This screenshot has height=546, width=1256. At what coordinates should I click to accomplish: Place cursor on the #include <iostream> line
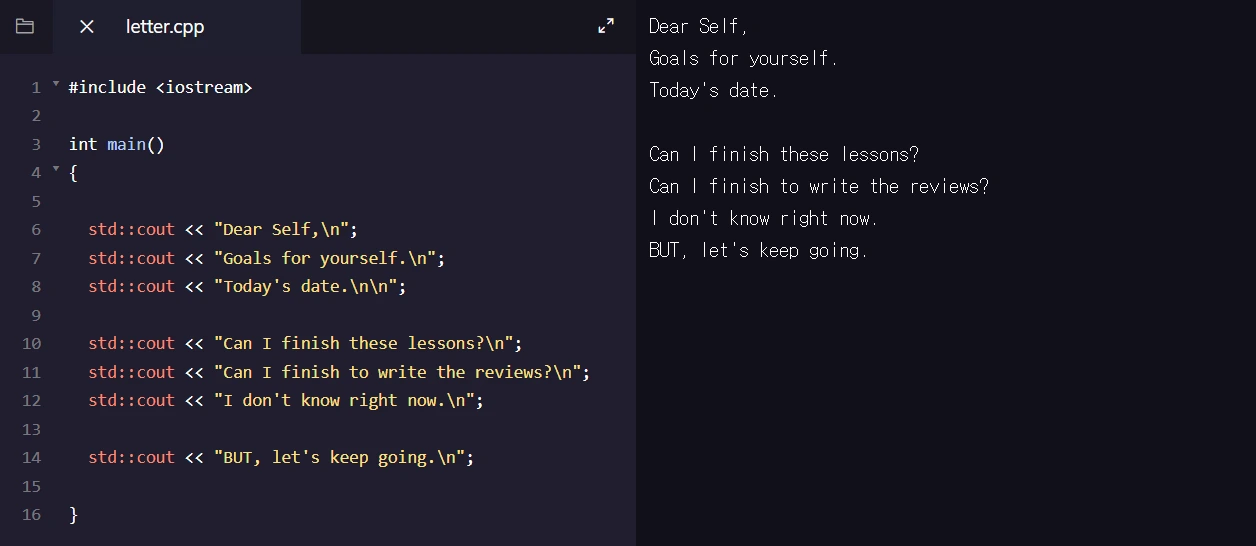click(160, 87)
